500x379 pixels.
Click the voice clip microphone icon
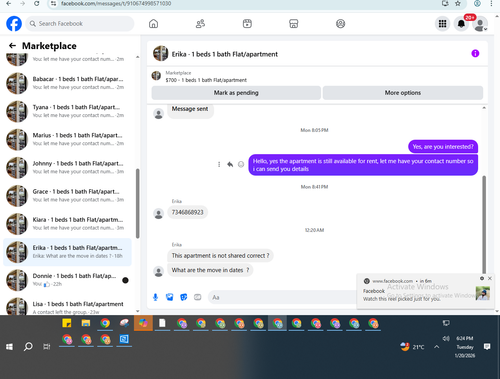click(155, 297)
